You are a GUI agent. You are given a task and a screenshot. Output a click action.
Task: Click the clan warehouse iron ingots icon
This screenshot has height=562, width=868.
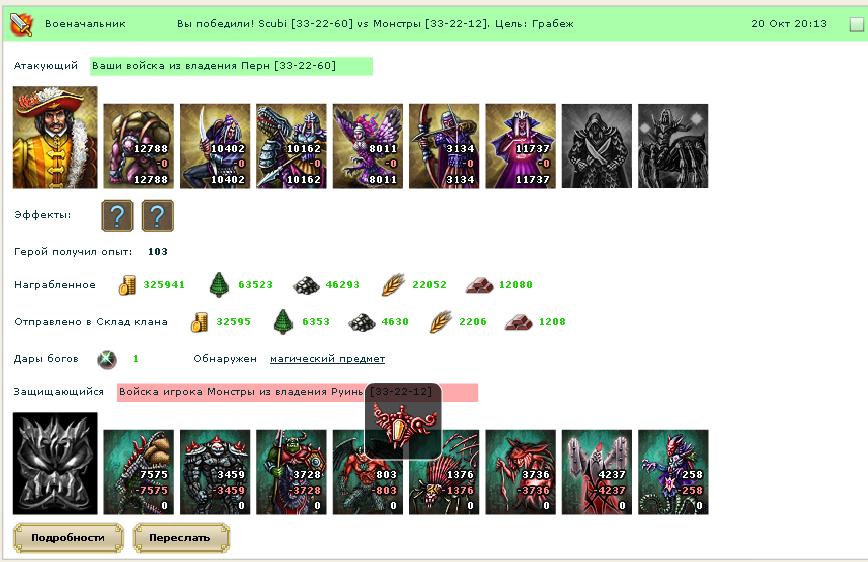tap(518, 322)
